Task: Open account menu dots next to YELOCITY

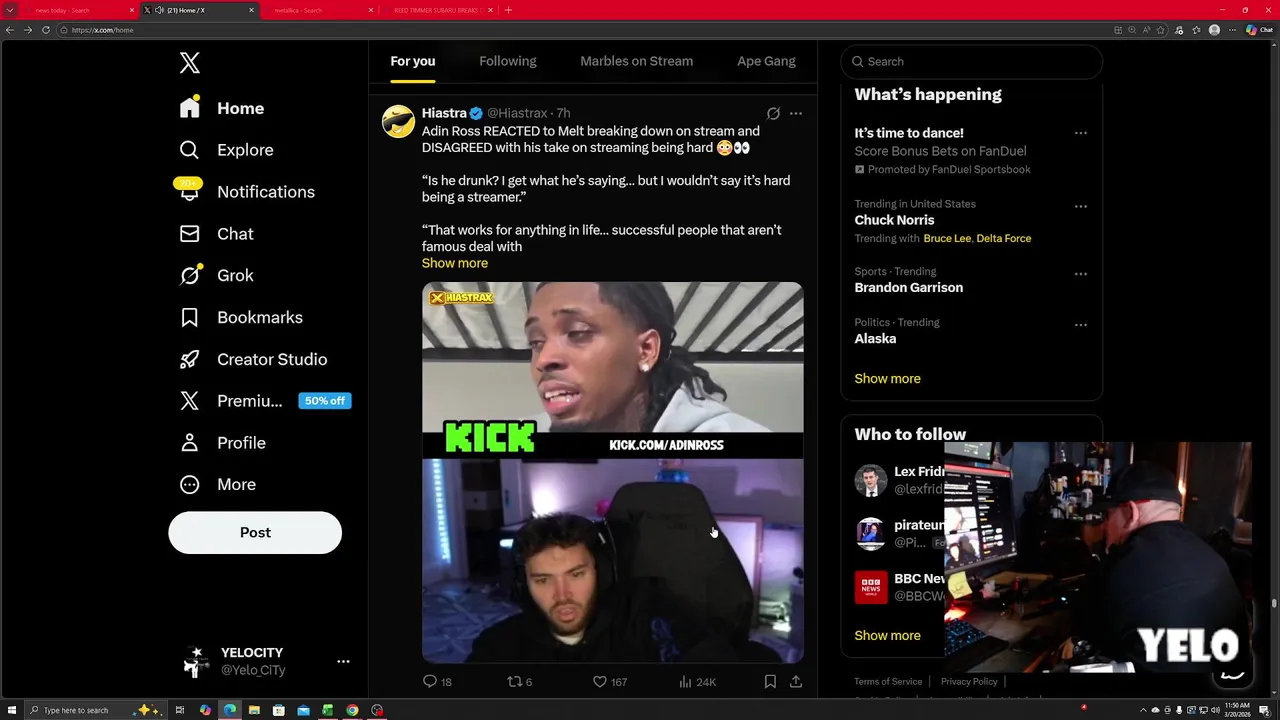Action: click(x=343, y=661)
